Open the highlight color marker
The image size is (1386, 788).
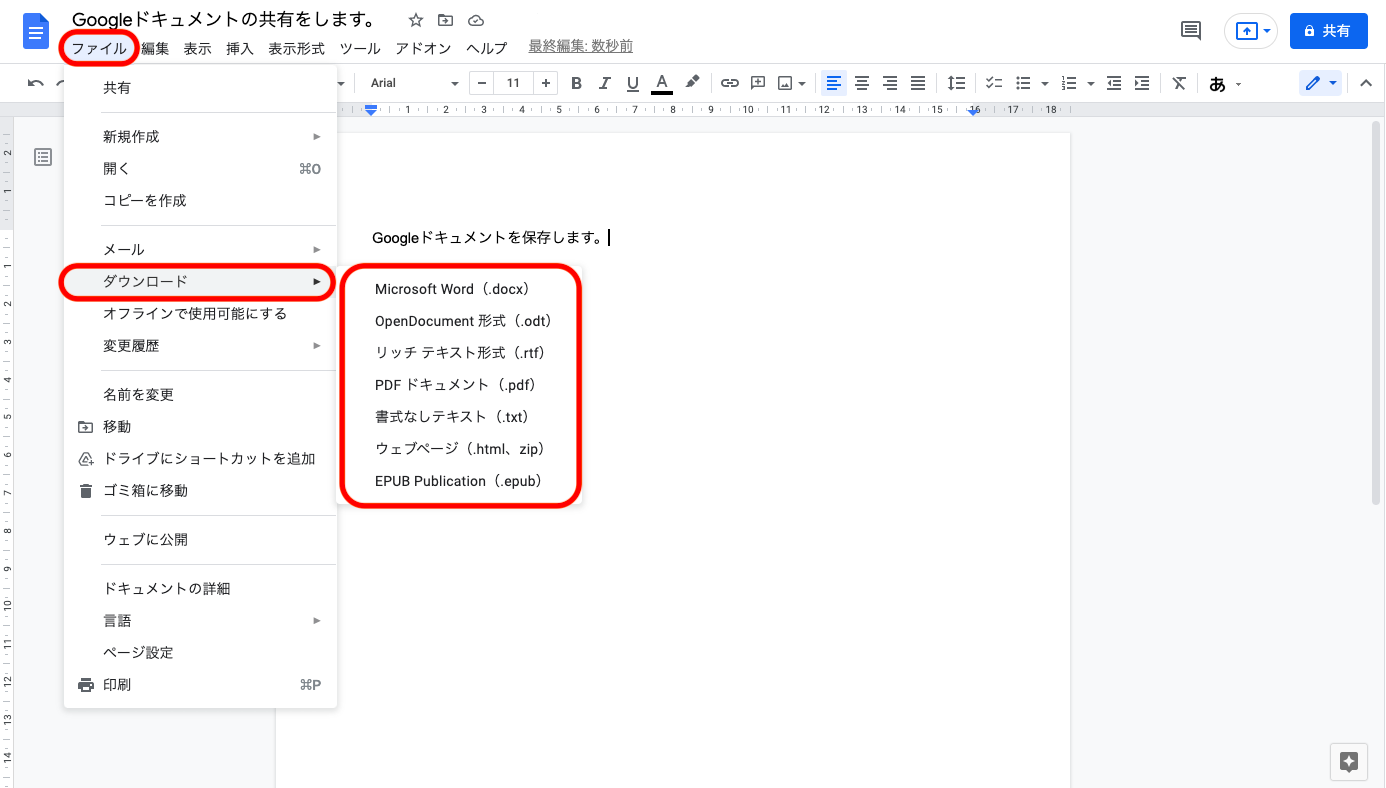(x=692, y=83)
